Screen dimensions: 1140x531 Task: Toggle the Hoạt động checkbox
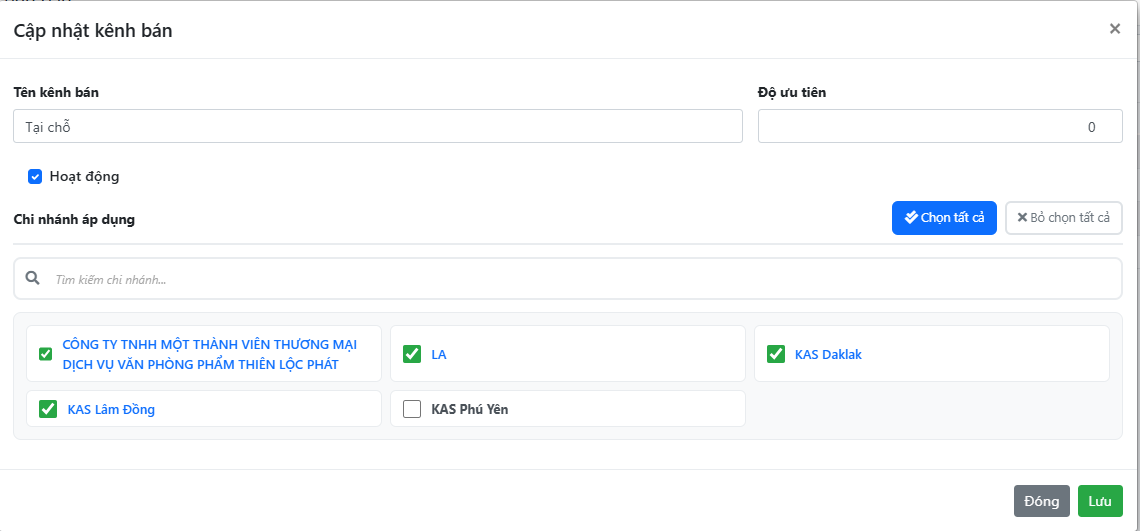[35, 177]
